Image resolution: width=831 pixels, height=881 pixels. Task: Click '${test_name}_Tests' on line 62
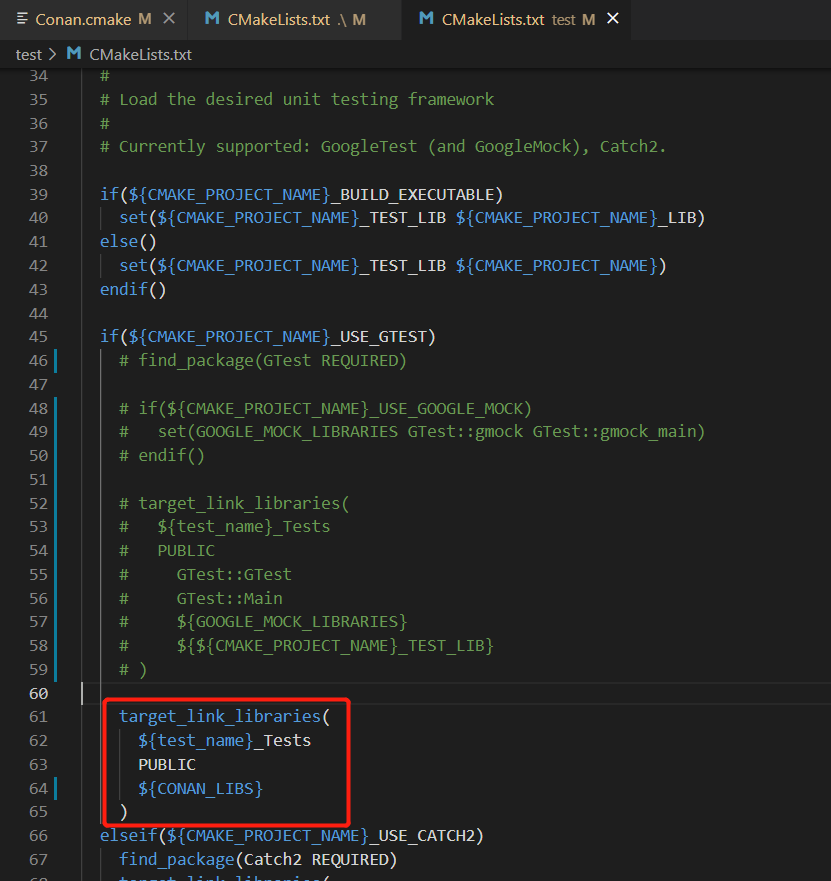[x=224, y=741]
